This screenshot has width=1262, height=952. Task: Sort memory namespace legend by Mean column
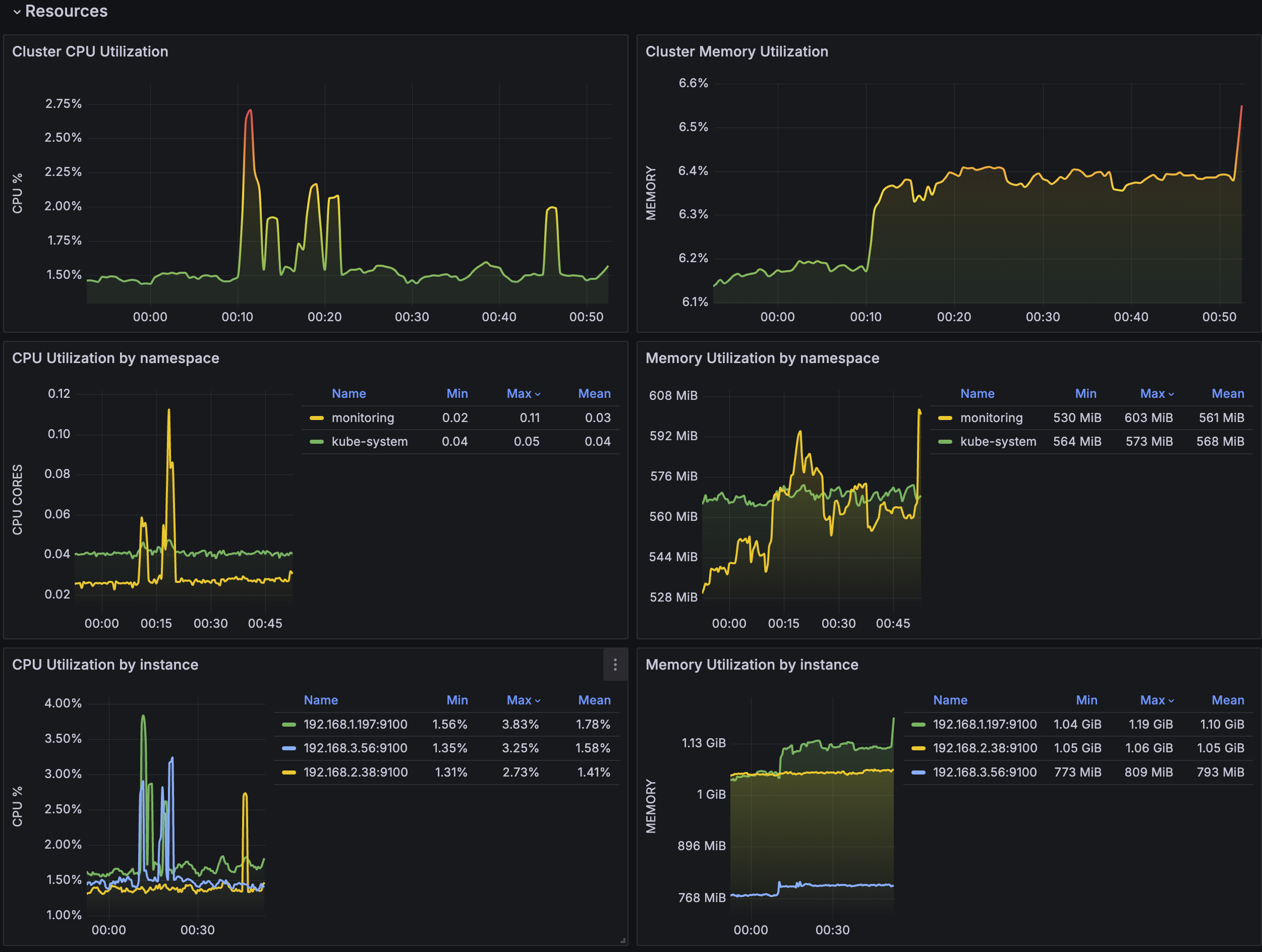pyautogui.click(x=1227, y=394)
